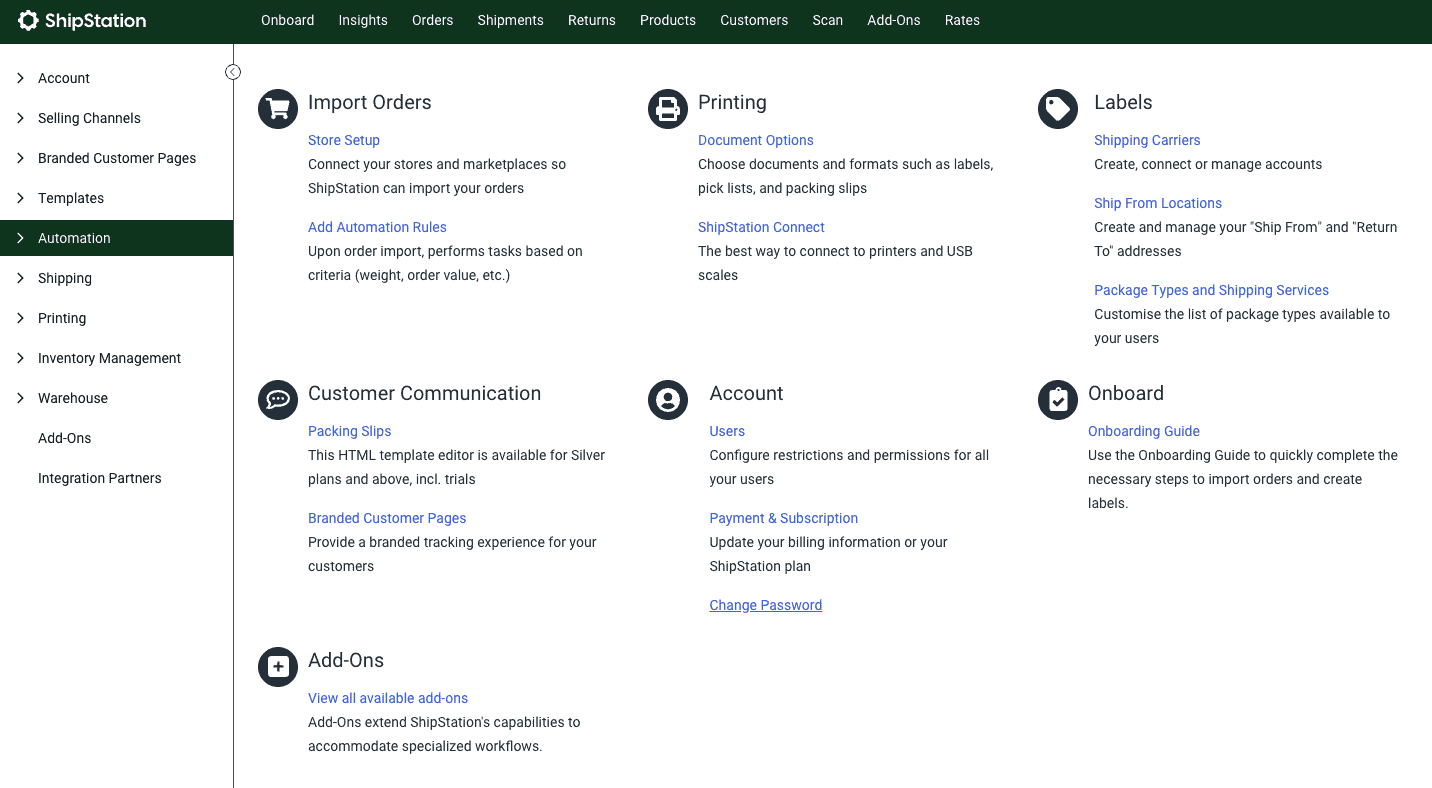
Task: Click the Change Password link
Action: click(x=765, y=605)
